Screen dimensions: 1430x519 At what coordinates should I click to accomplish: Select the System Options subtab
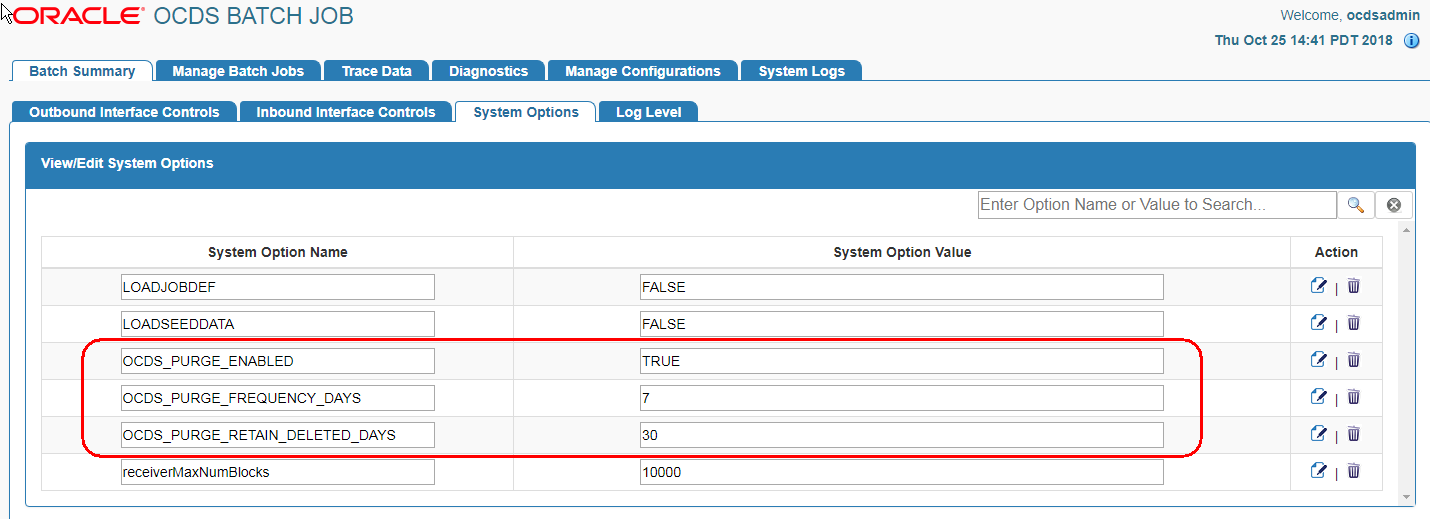526,112
